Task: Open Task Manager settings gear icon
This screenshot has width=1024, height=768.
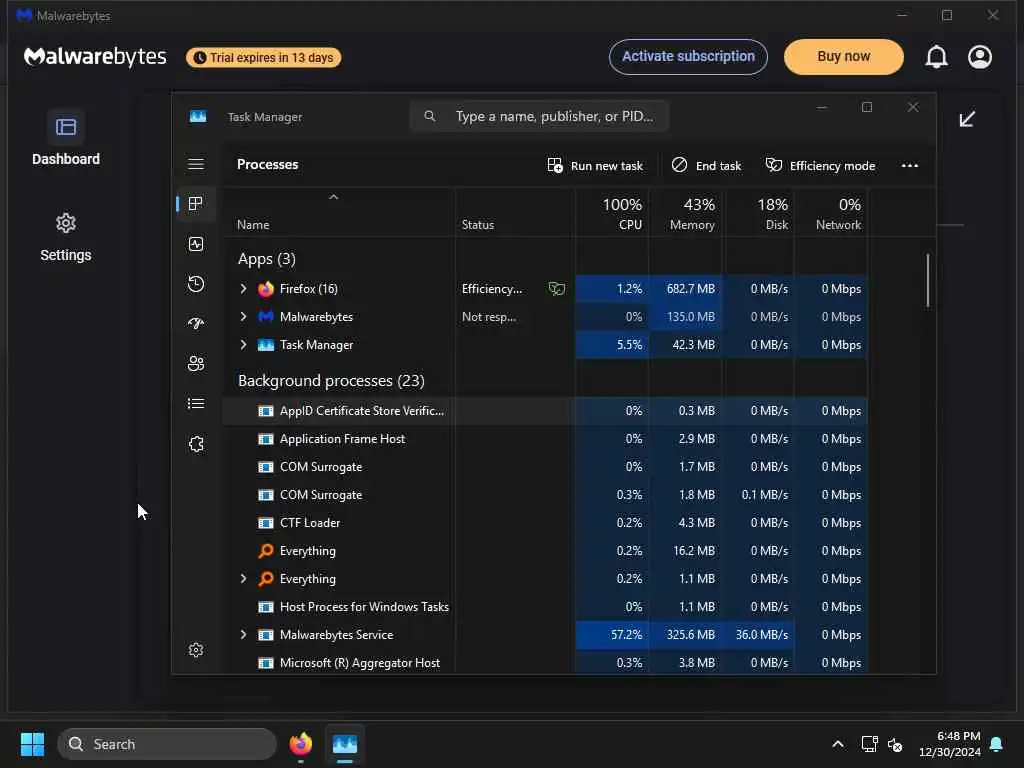Action: (x=196, y=650)
